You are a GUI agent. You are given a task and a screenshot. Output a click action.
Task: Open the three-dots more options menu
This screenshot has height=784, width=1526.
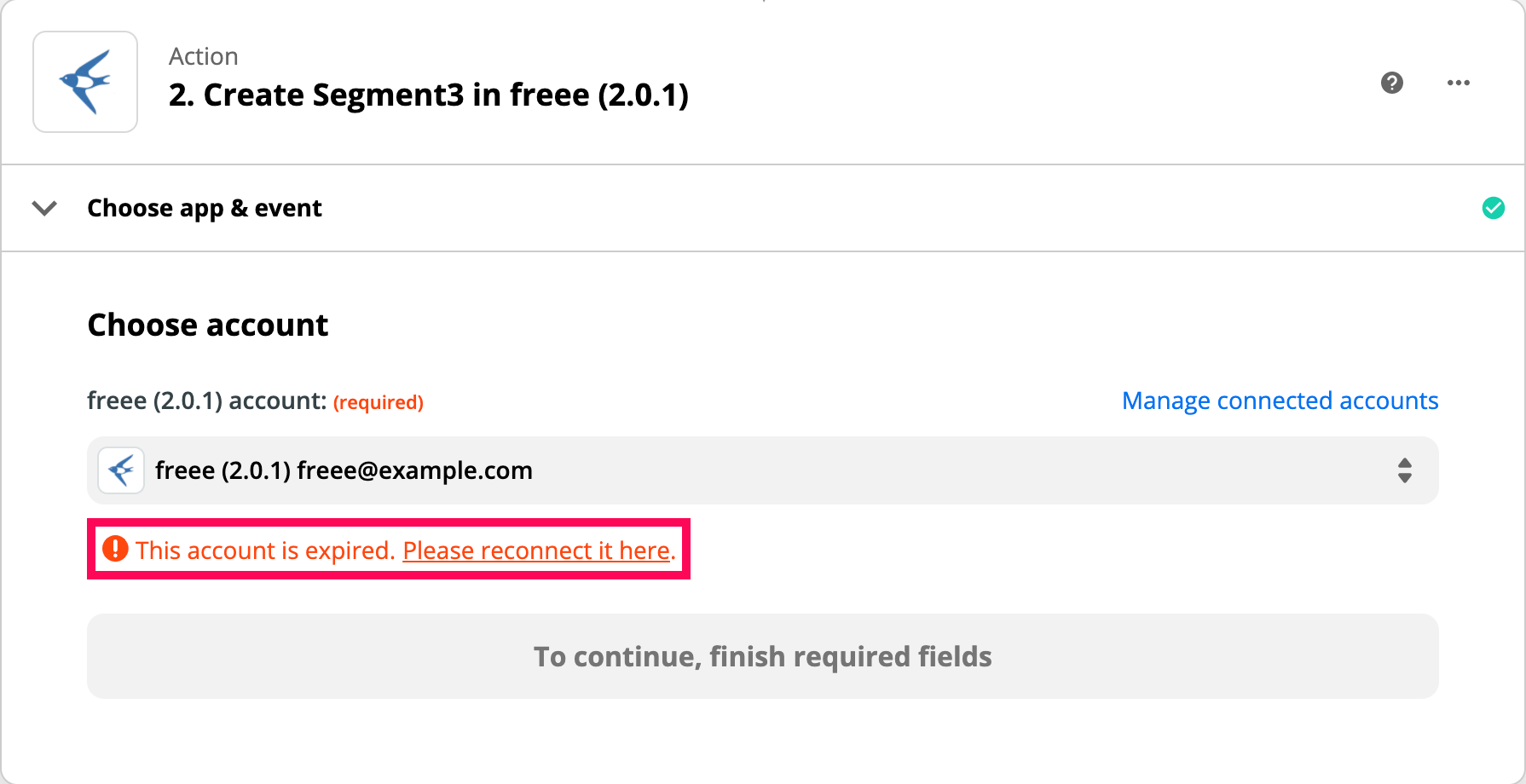(x=1459, y=83)
